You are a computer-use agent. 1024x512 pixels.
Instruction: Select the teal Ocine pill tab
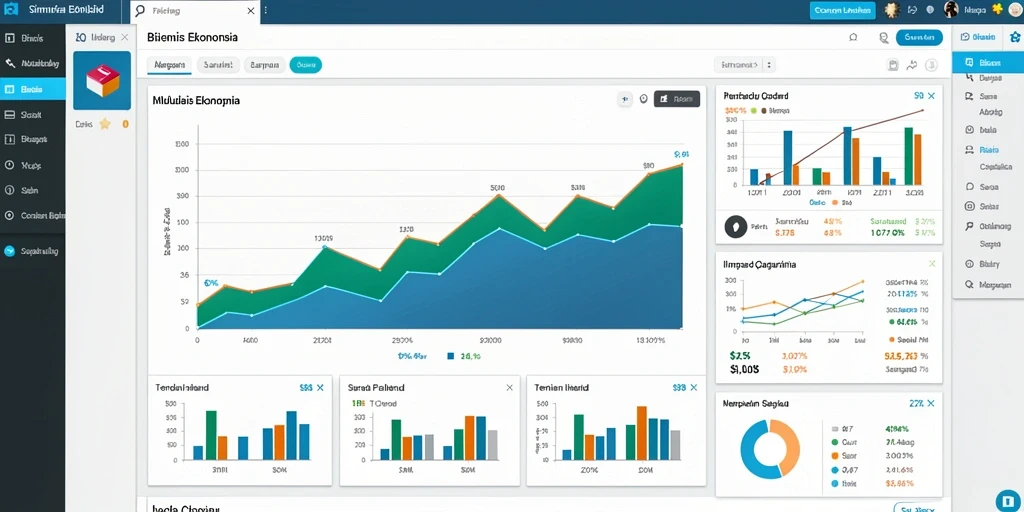pyautogui.click(x=306, y=65)
